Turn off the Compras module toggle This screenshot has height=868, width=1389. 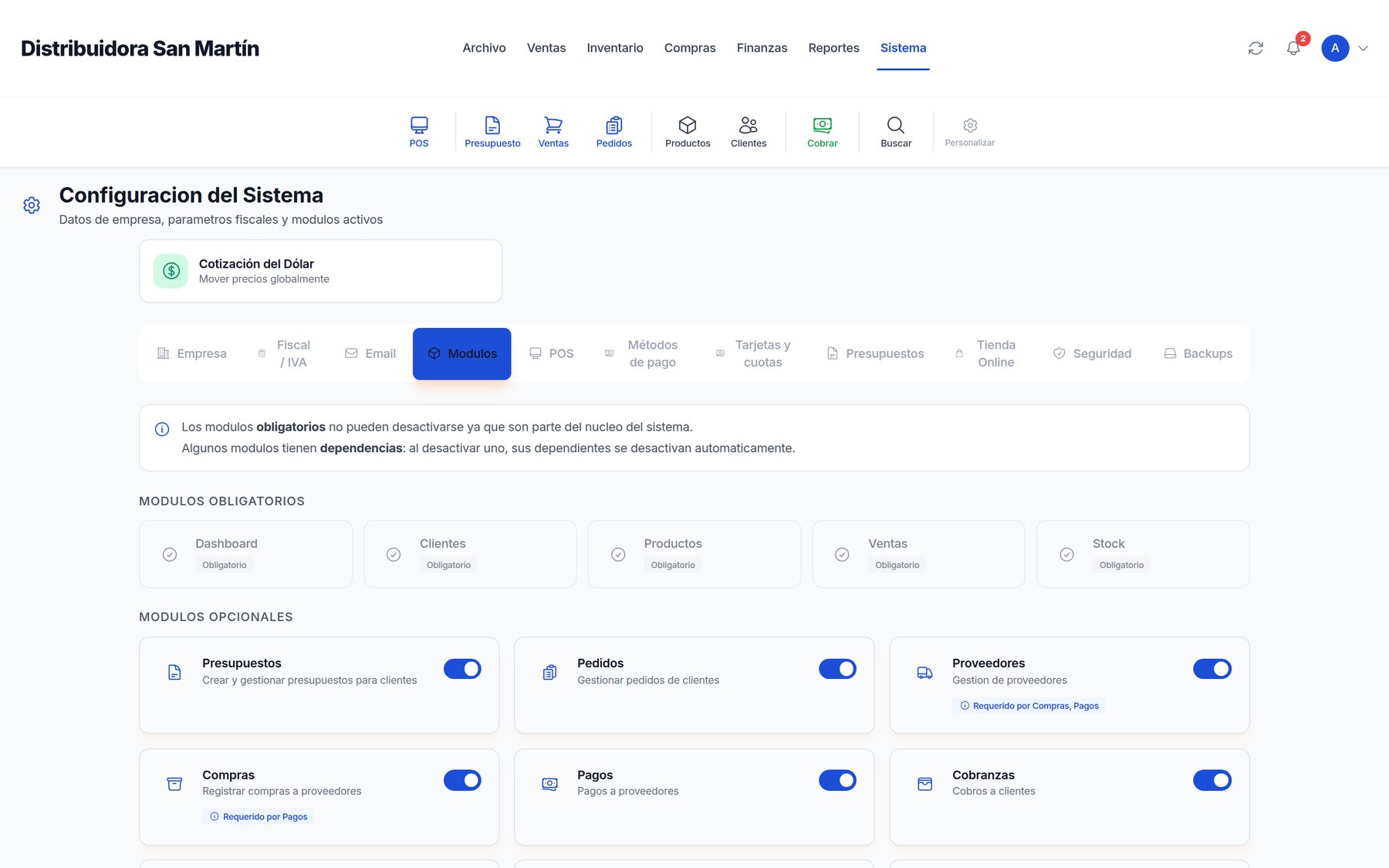462,780
